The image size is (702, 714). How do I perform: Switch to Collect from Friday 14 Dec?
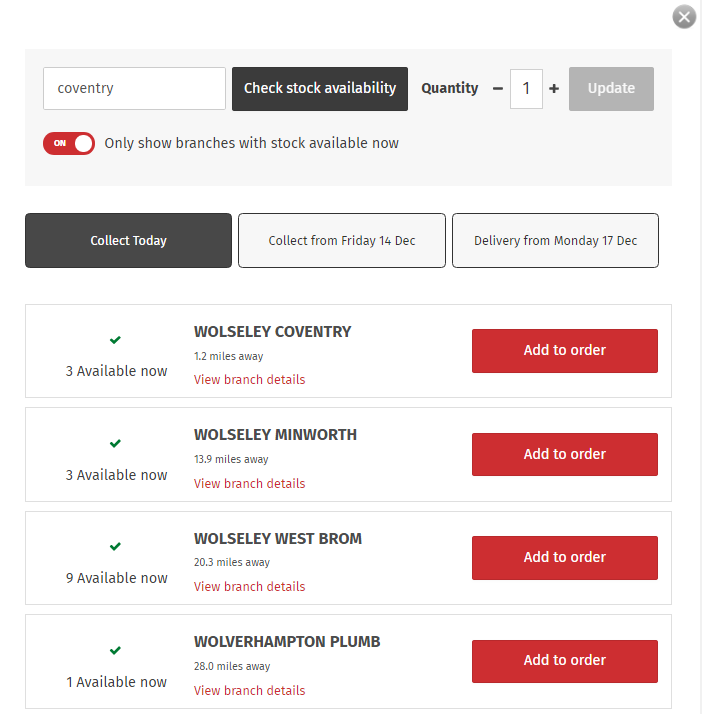point(342,240)
